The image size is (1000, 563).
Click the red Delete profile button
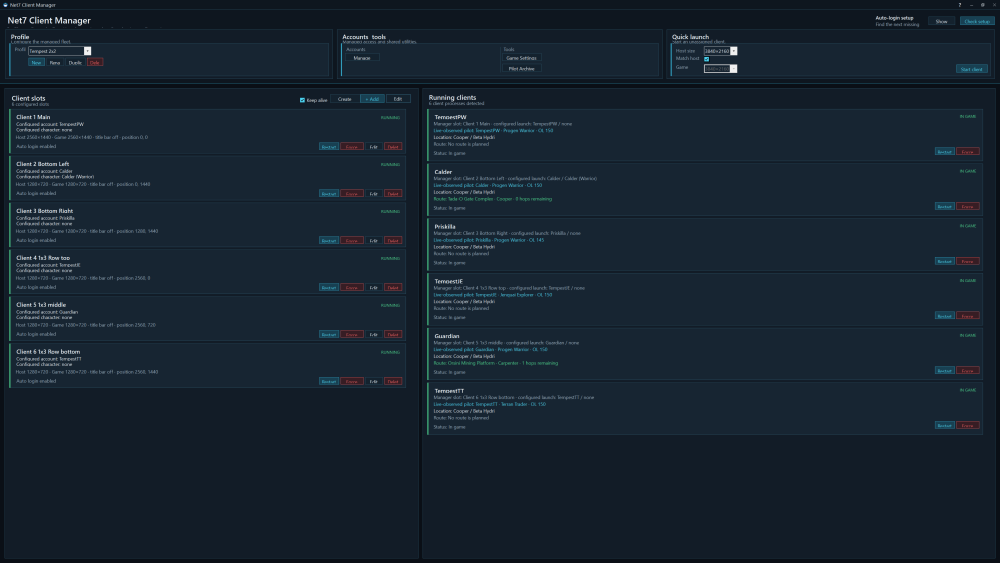[95, 62]
